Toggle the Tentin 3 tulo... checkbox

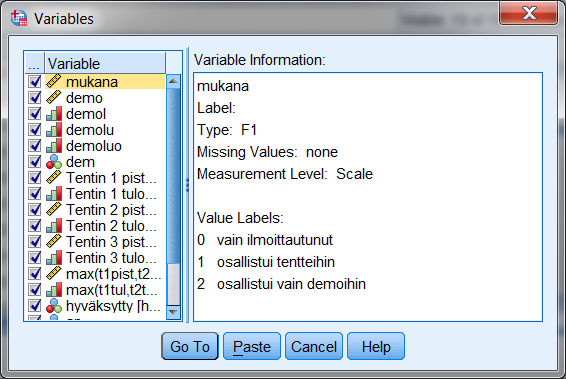(35, 257)
